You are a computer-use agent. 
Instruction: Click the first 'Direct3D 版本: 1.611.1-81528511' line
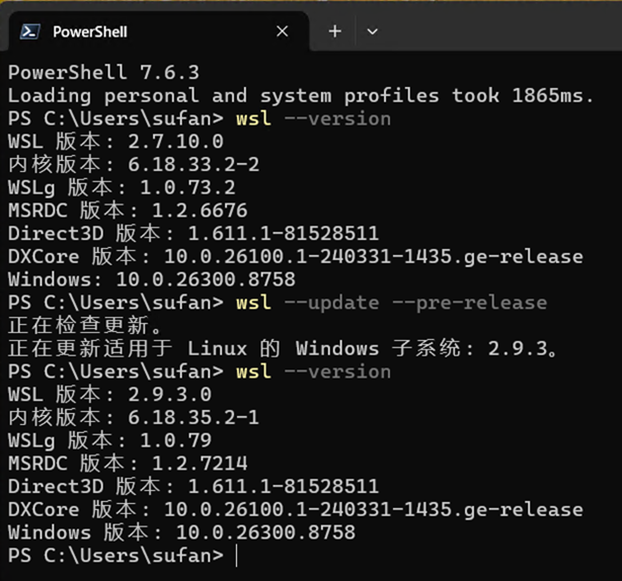pyautogui.click(x=194, y=234)
